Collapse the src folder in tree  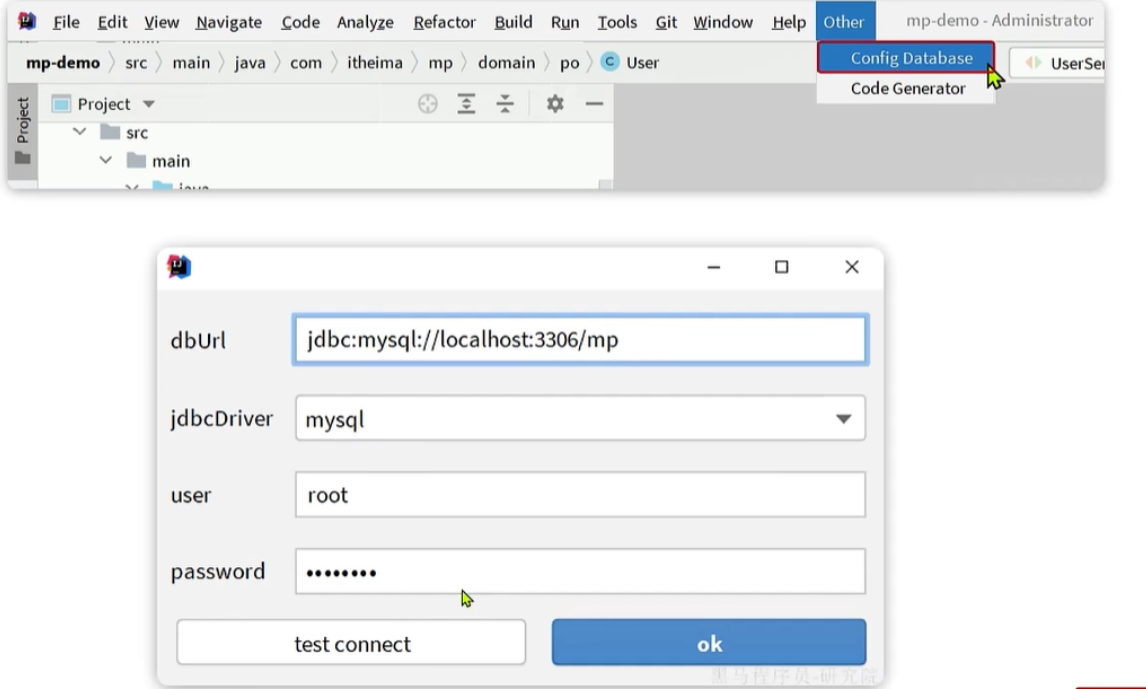point(80,132)
